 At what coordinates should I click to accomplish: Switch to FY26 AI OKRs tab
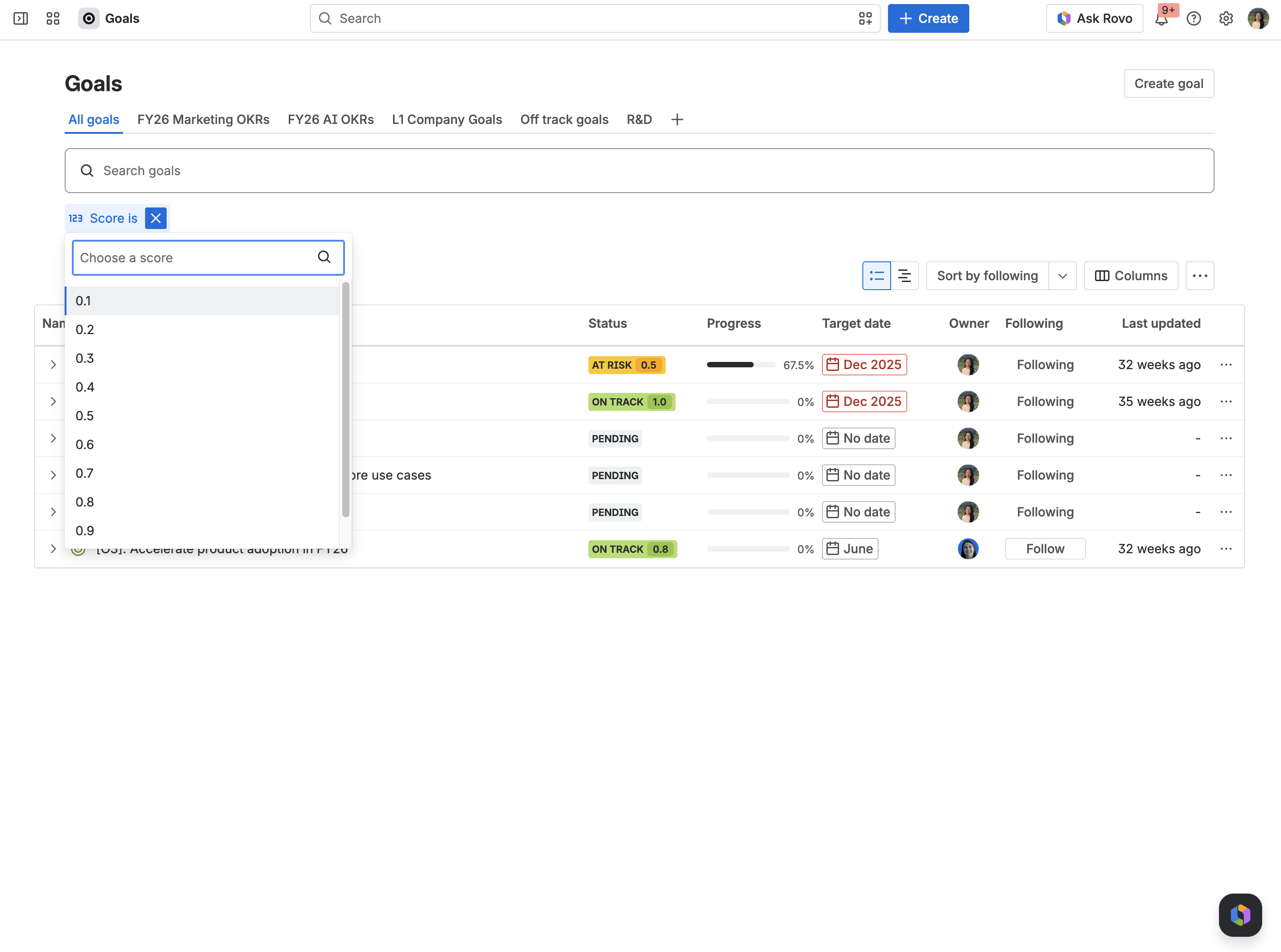point(331,119)
